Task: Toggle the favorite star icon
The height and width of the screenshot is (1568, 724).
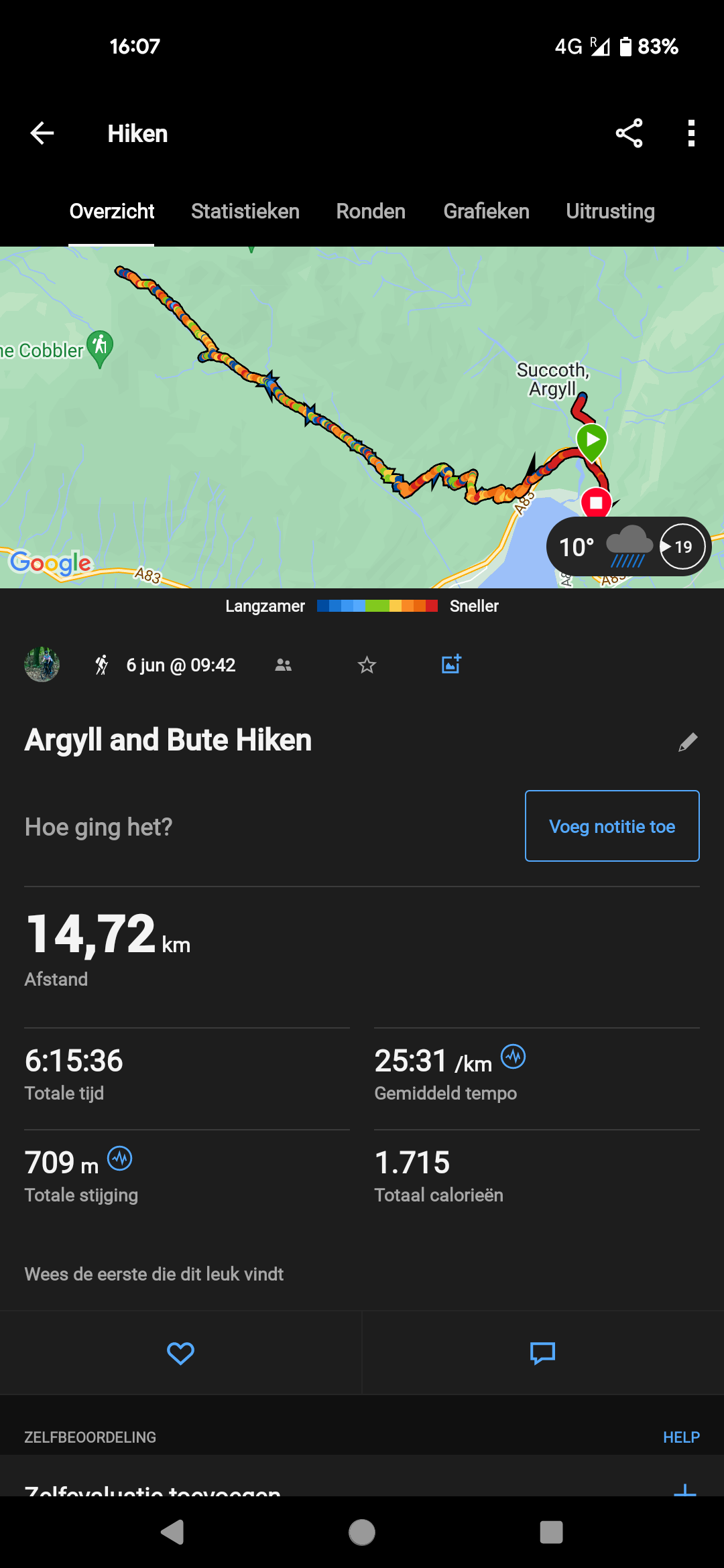Action: click(367, 665)
